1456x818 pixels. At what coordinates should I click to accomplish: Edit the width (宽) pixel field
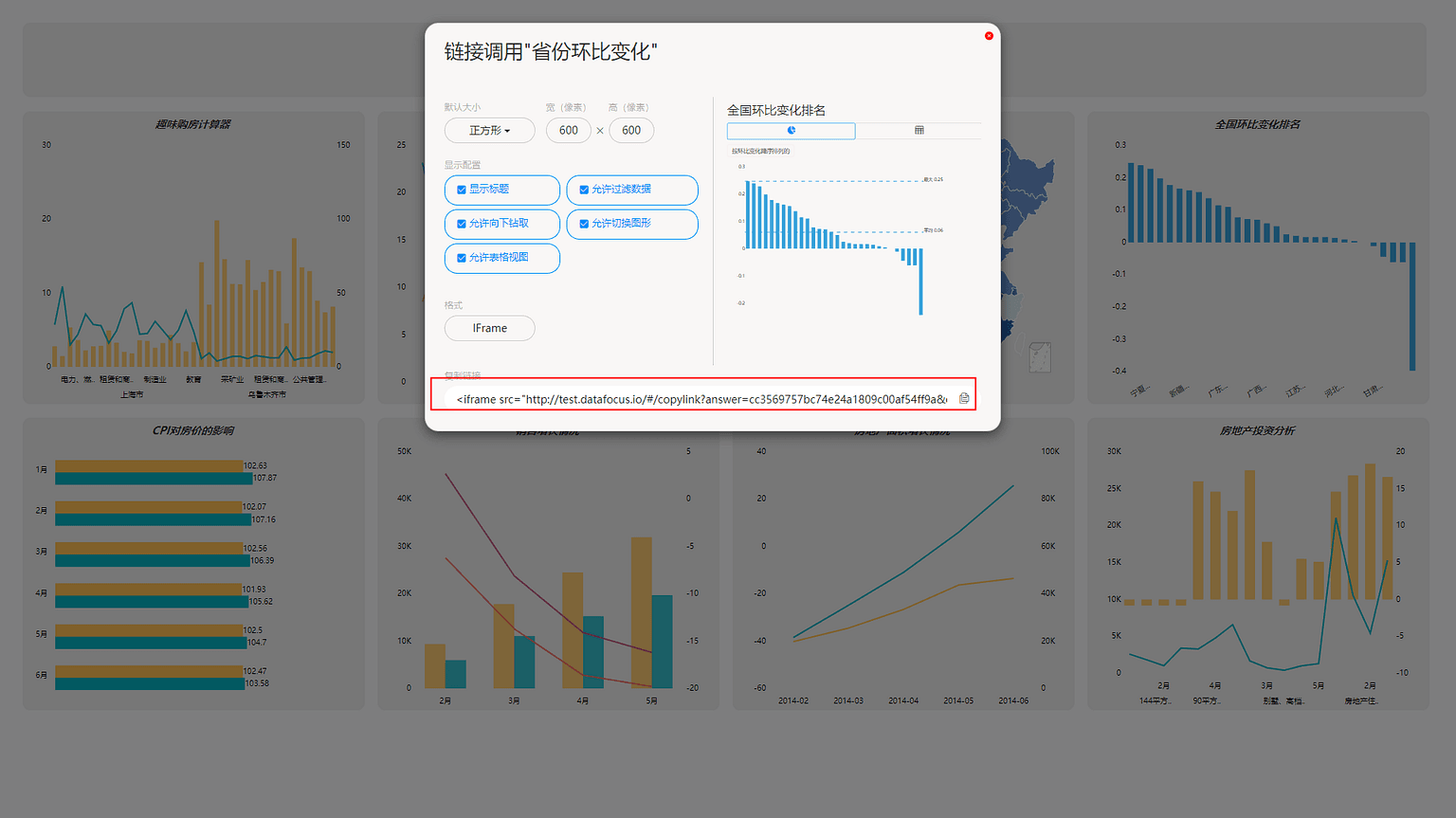pos(569,131)
